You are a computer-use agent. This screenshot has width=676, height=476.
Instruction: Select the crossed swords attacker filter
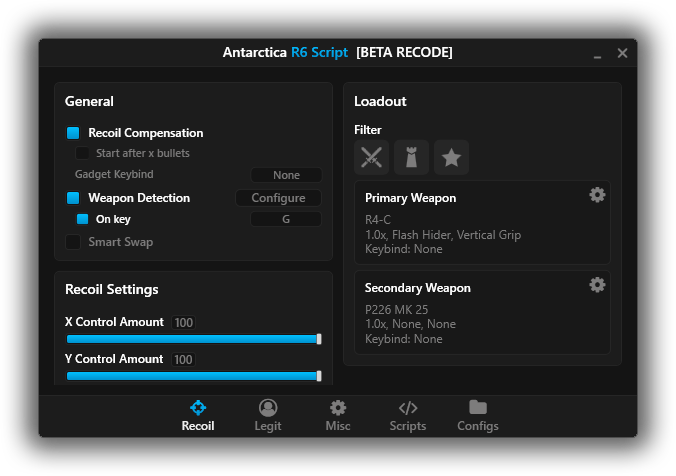[x=371, y=157]
